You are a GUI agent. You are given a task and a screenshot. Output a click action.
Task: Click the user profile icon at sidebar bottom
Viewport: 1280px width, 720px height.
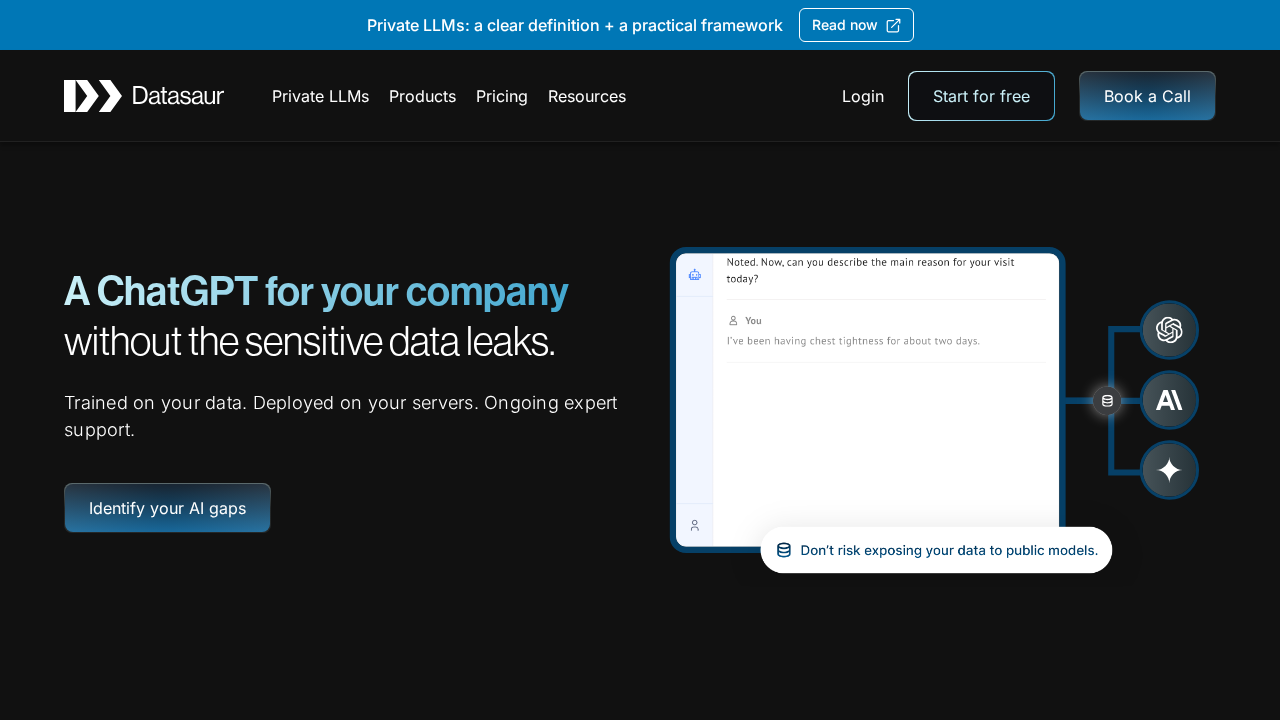[x=694, y=524]
